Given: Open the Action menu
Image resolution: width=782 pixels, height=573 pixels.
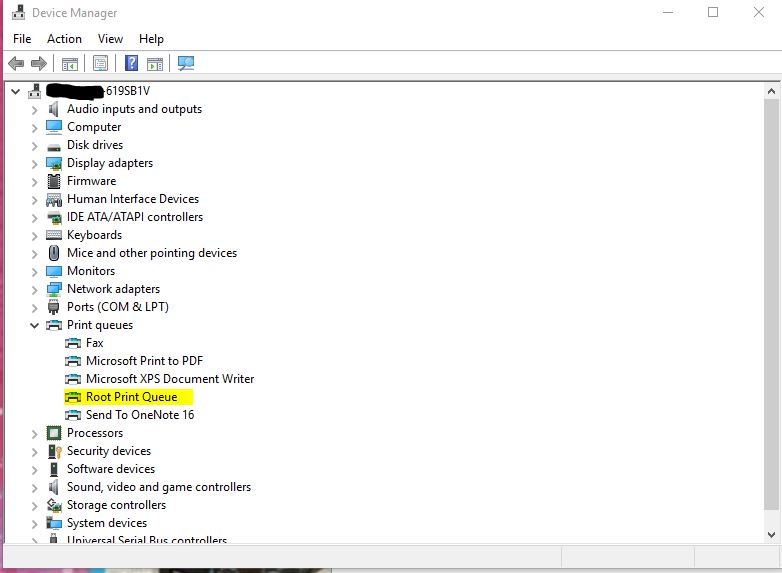Looking at the screenshot, I should click(64, 39).
